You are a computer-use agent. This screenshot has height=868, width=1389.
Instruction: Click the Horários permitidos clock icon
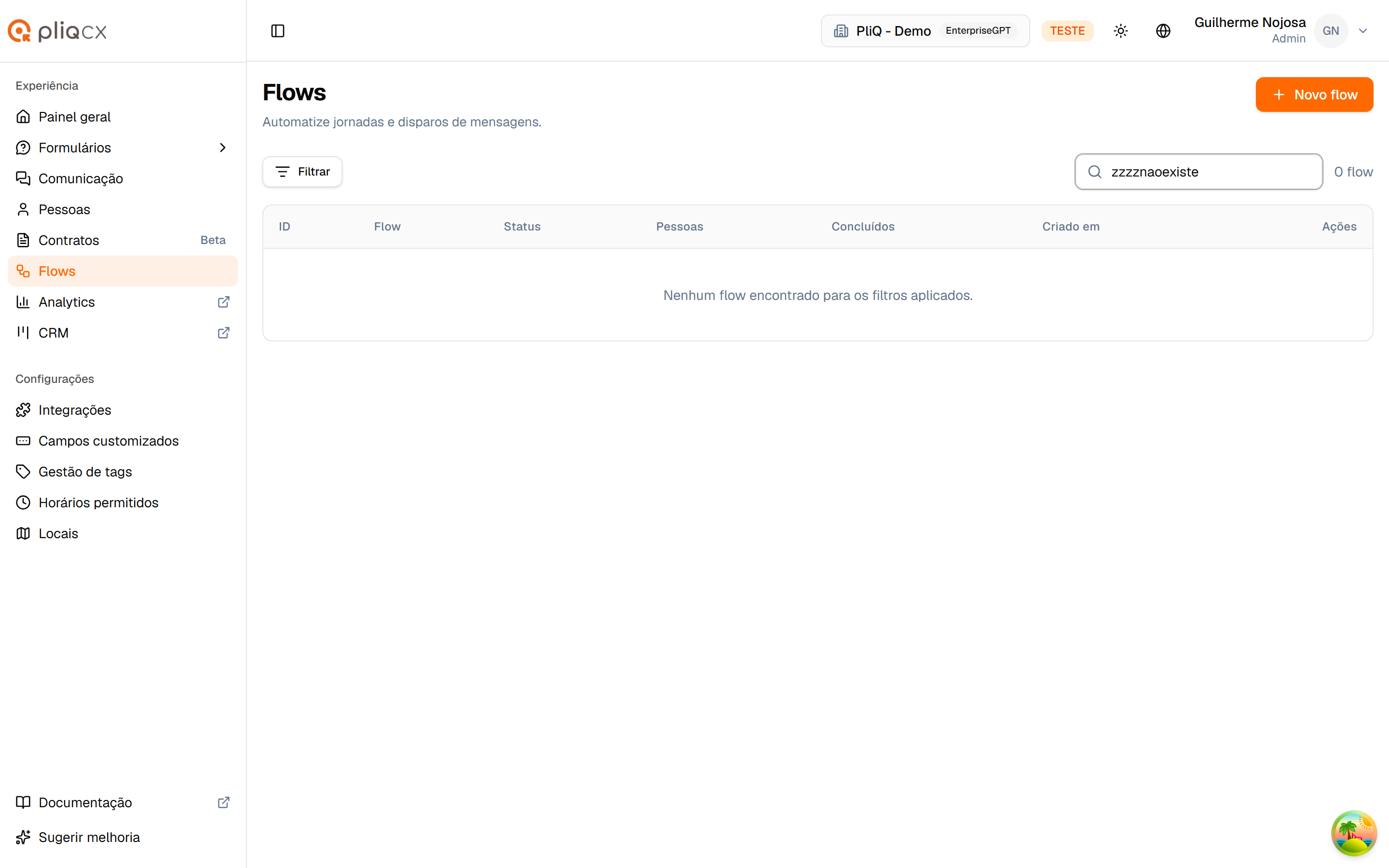point(23,503)
